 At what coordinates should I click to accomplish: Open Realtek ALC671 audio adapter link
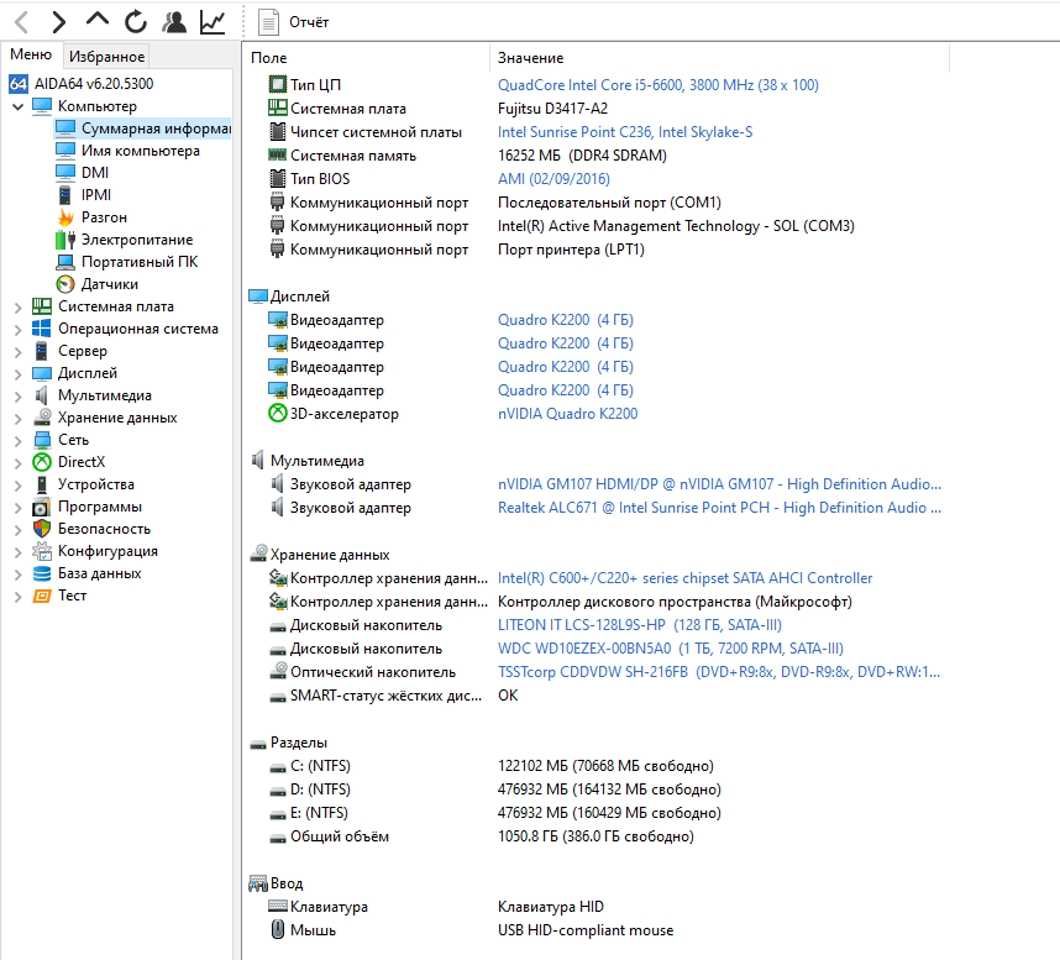pyautogui.click(x=719, y=508)
